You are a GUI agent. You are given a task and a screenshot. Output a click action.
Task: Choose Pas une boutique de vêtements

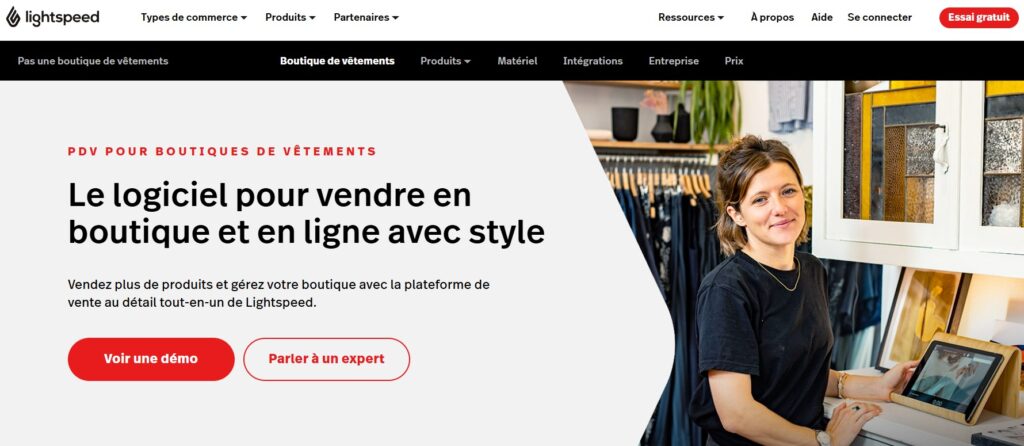click(x=93, y=61)
